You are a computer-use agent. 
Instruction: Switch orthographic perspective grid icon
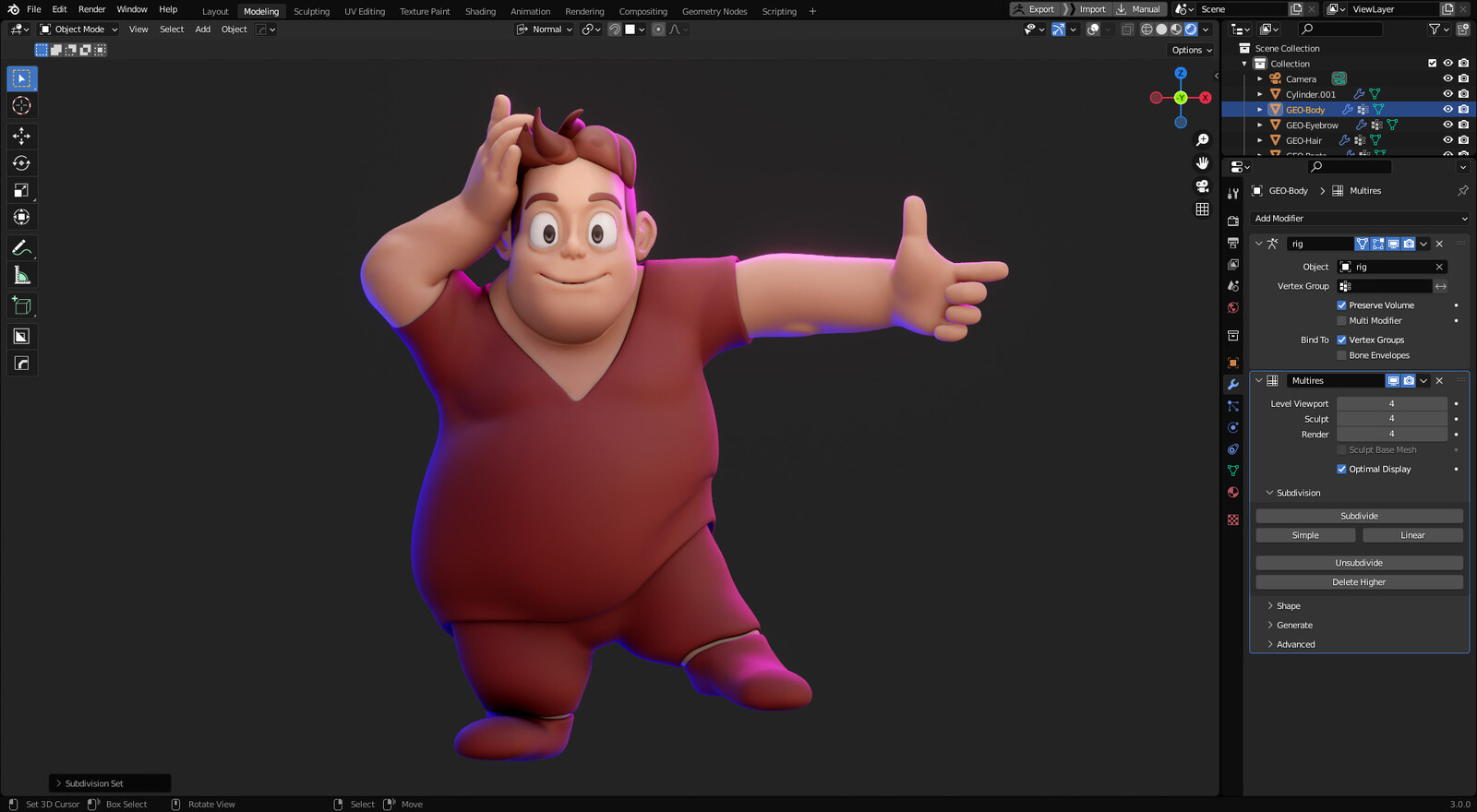[x=1202, y=209]
